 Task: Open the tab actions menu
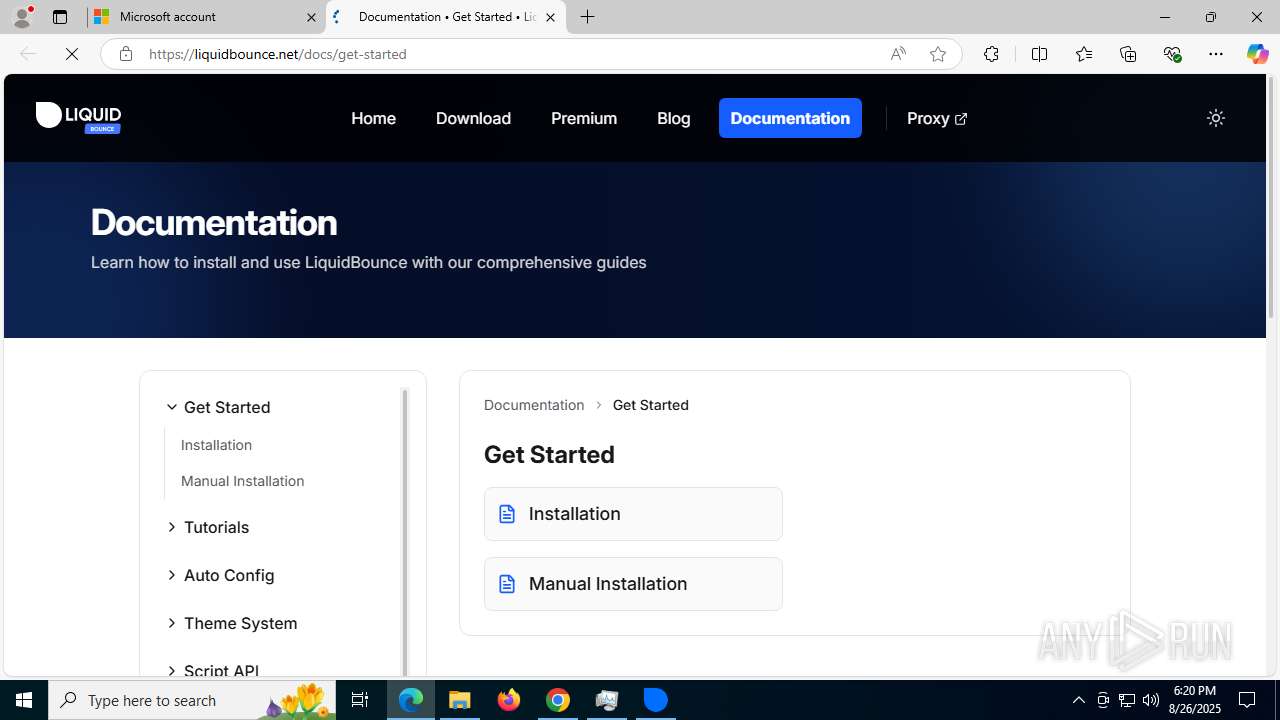59,17
